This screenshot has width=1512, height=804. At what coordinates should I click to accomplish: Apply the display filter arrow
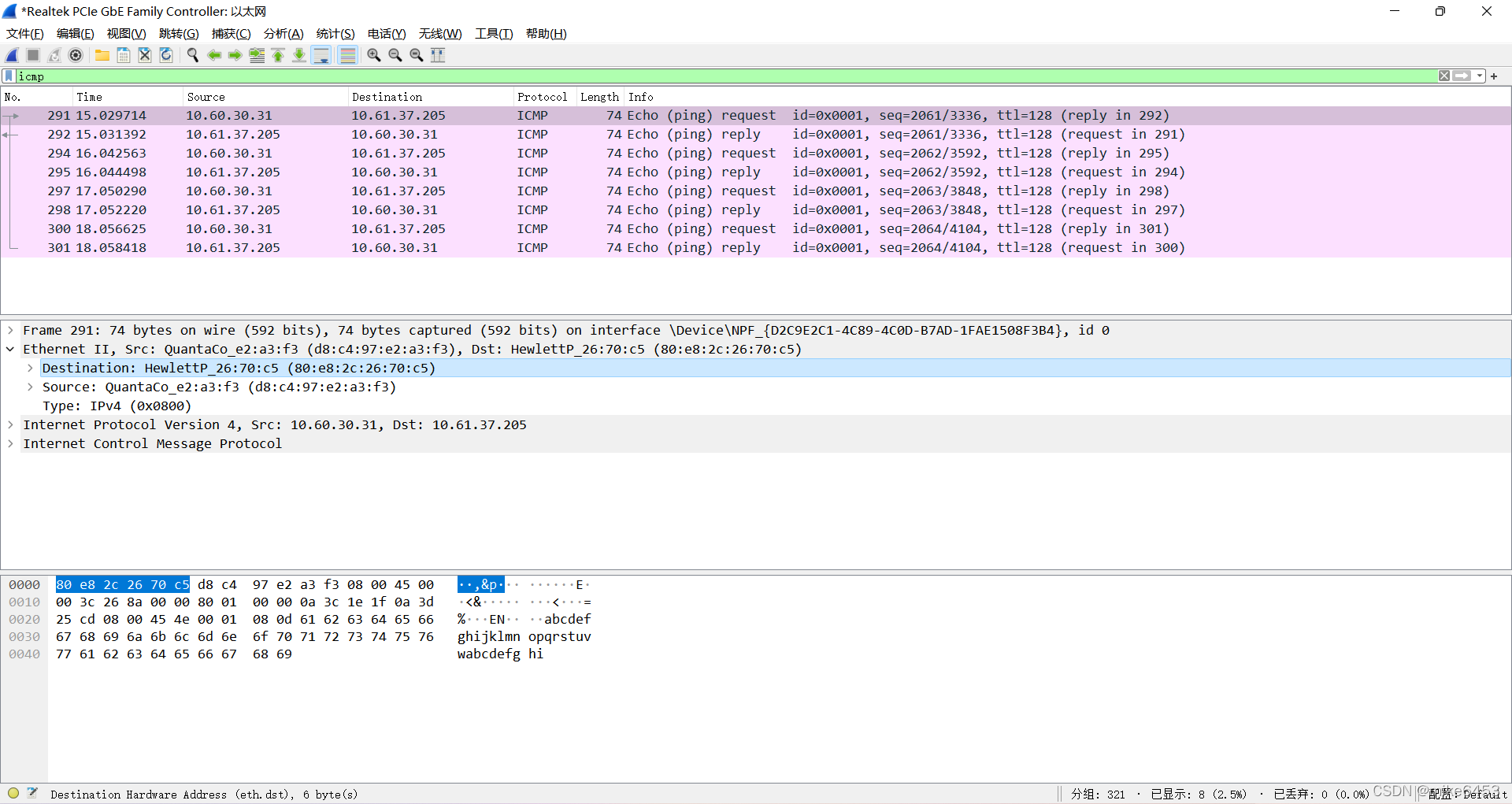tap(1462, 76)
